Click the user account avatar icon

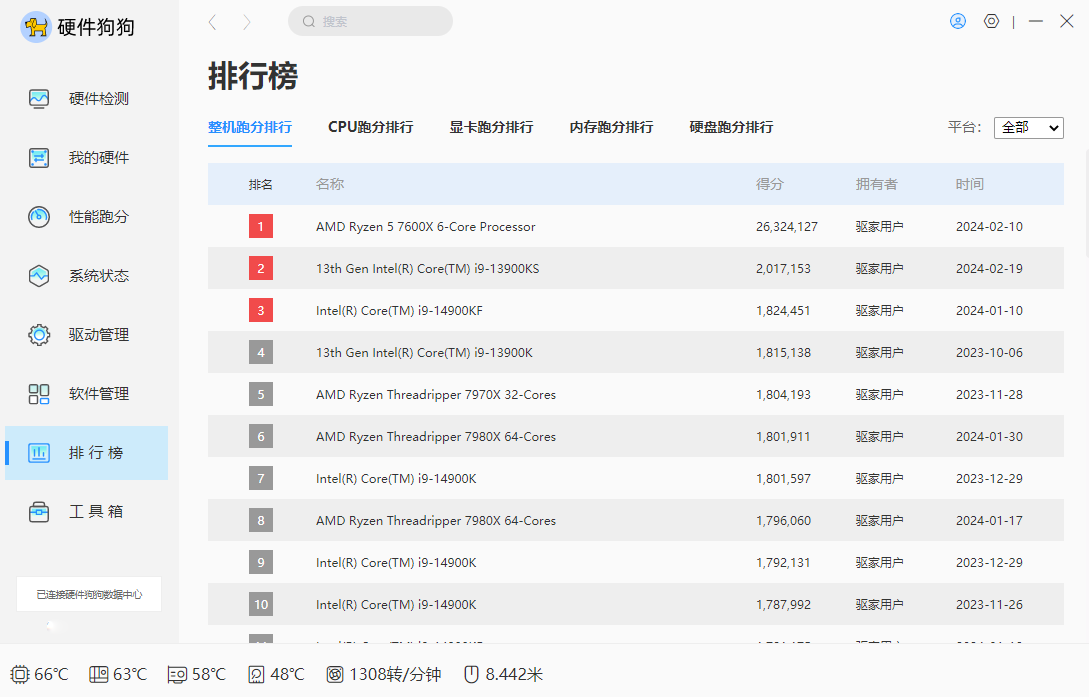tap(958, 21)
